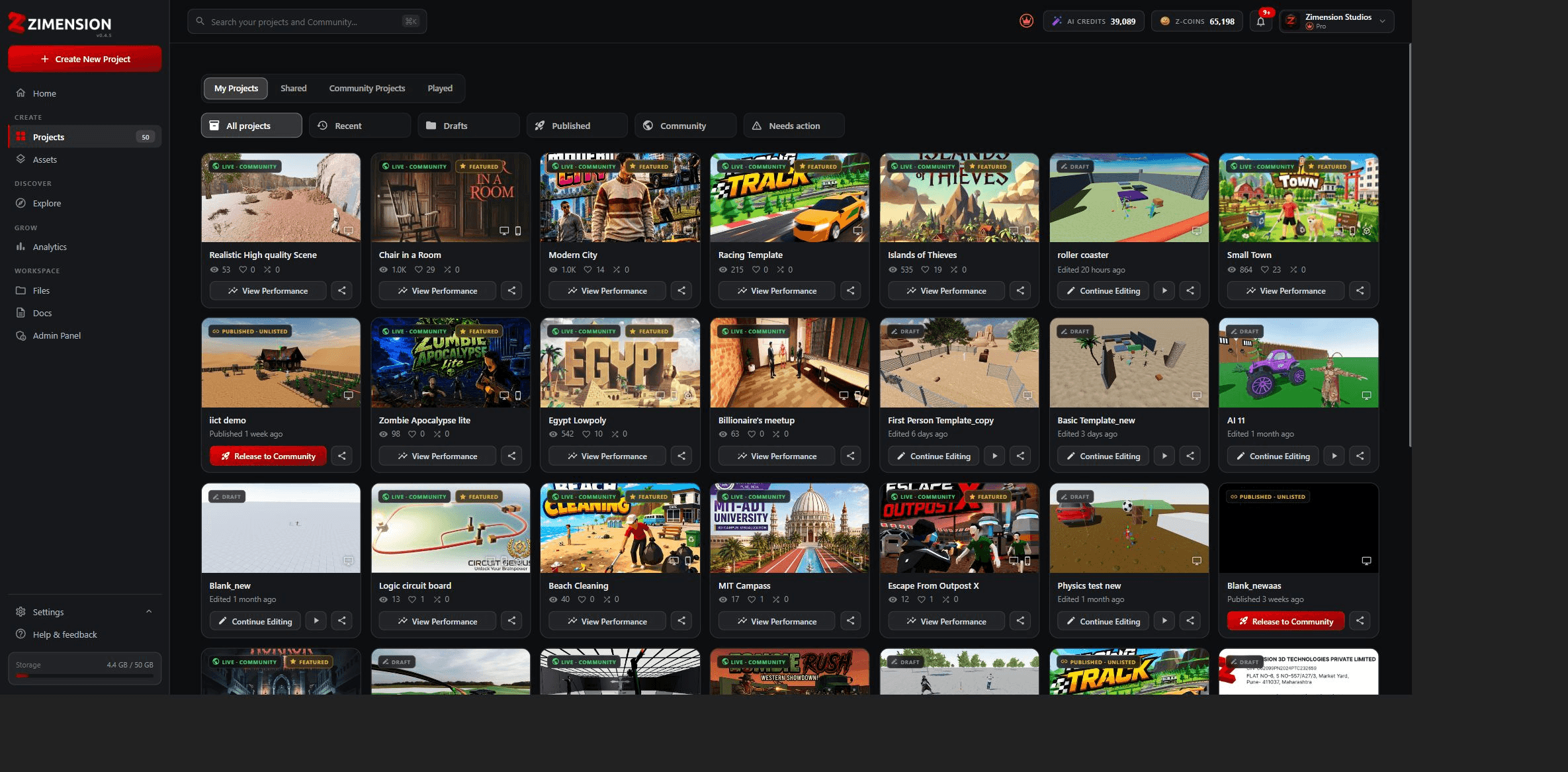Select the All projects filter

pos(251,126)
